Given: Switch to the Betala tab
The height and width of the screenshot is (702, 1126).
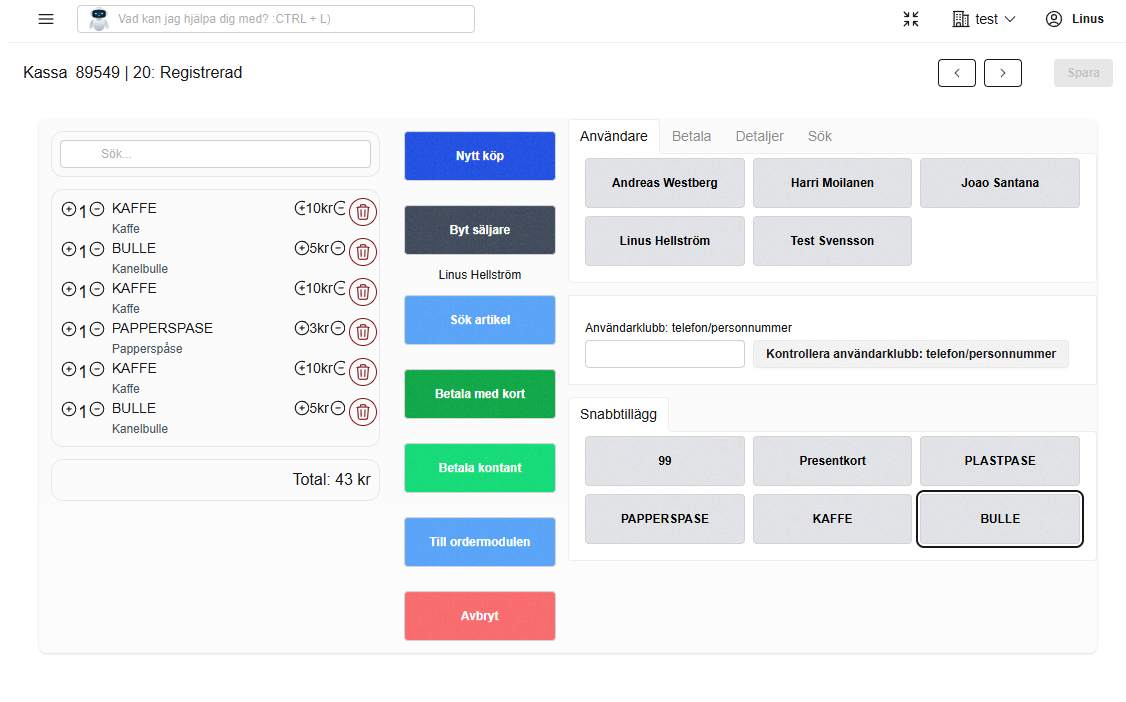Looking at the screenshot, I should point(692,136).
